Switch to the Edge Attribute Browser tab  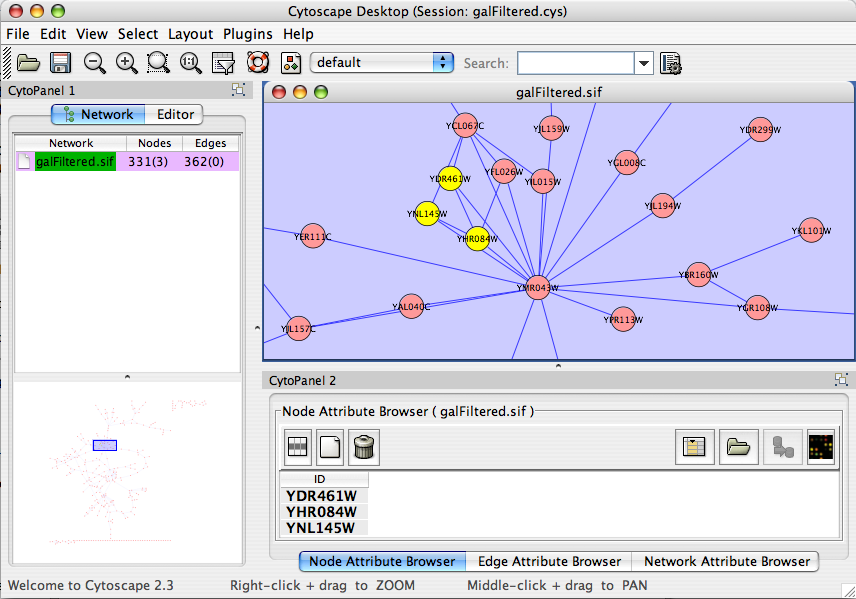[549, 562]
